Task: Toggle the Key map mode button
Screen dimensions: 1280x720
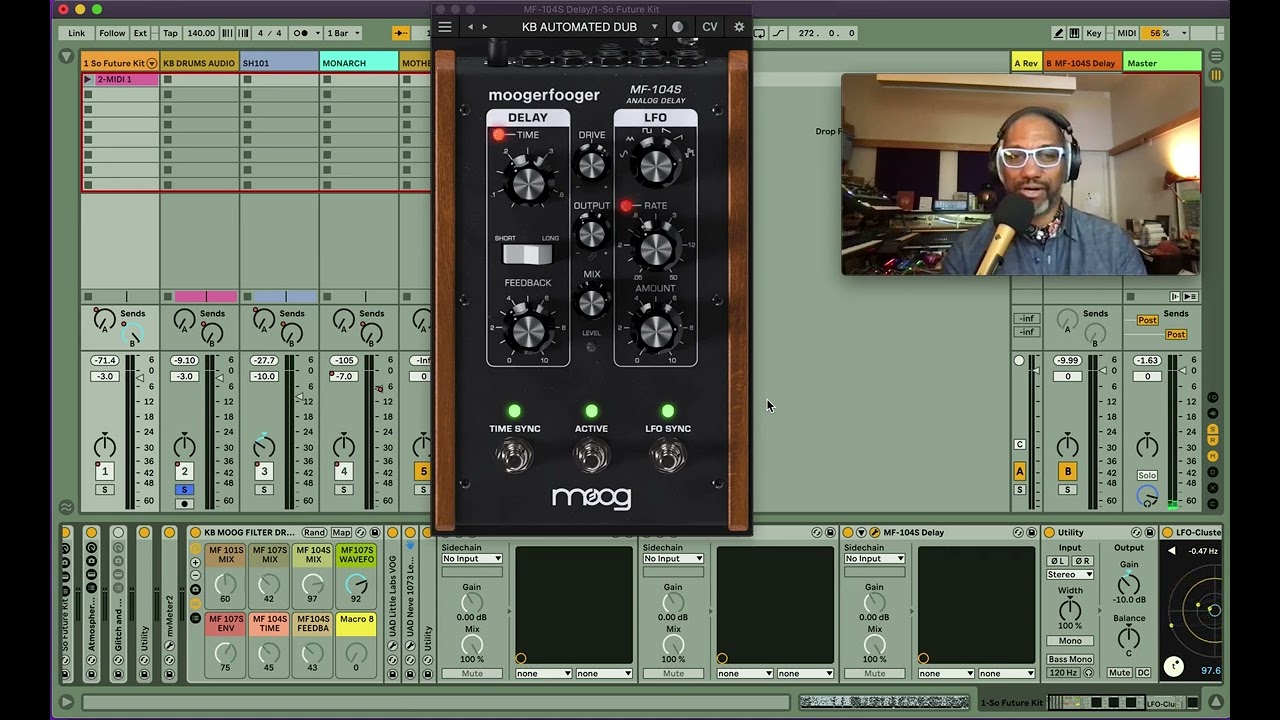Action: click(1094, 33)
